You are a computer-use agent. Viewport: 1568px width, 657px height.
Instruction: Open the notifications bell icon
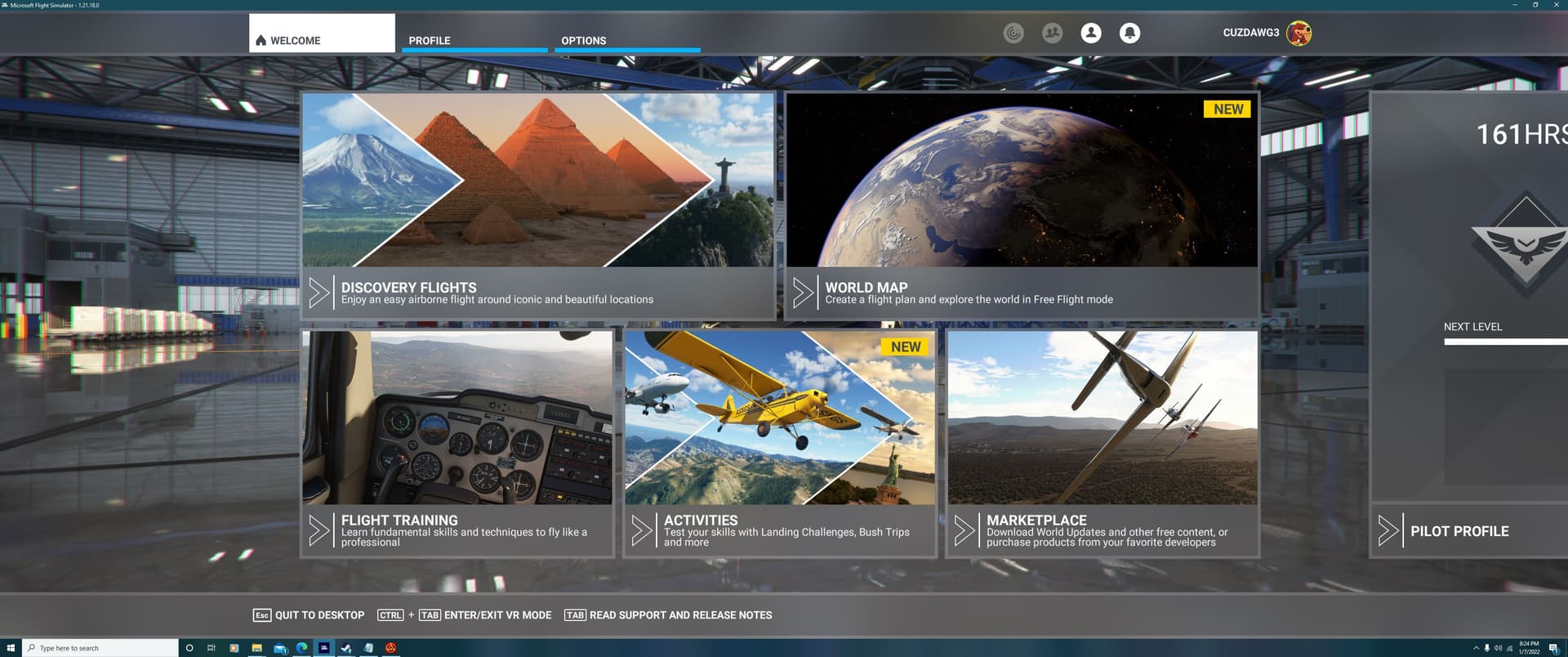[x=1129, y=33]
